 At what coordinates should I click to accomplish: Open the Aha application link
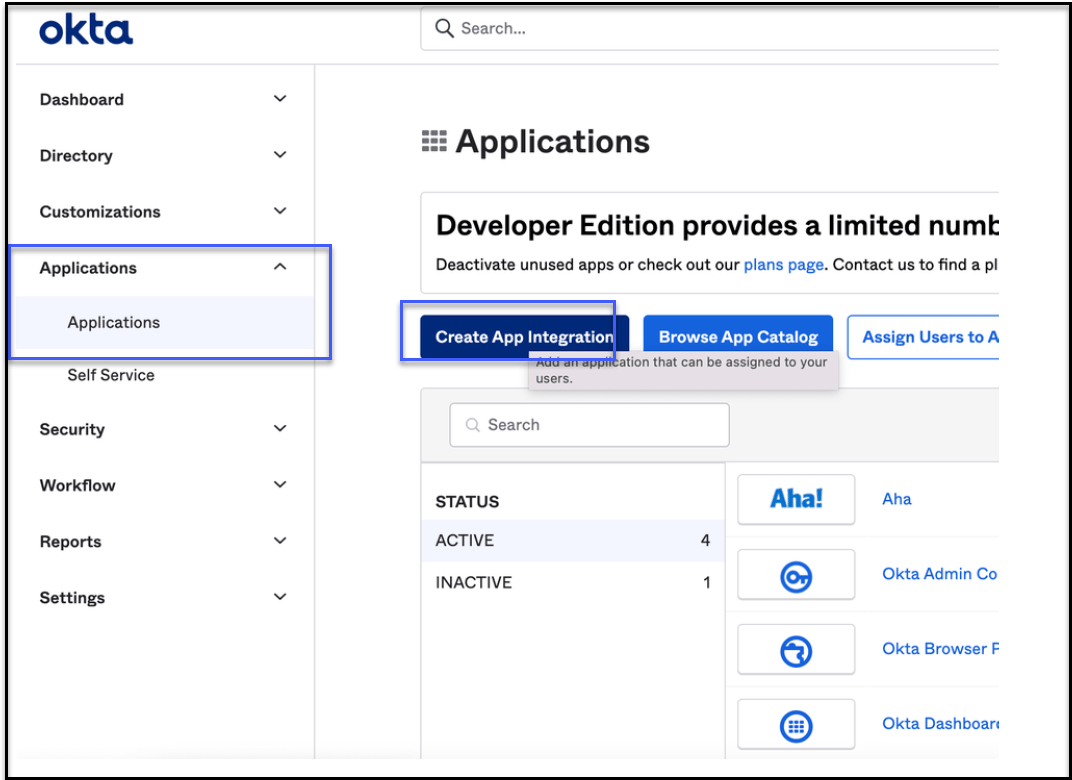pos(896,499)
